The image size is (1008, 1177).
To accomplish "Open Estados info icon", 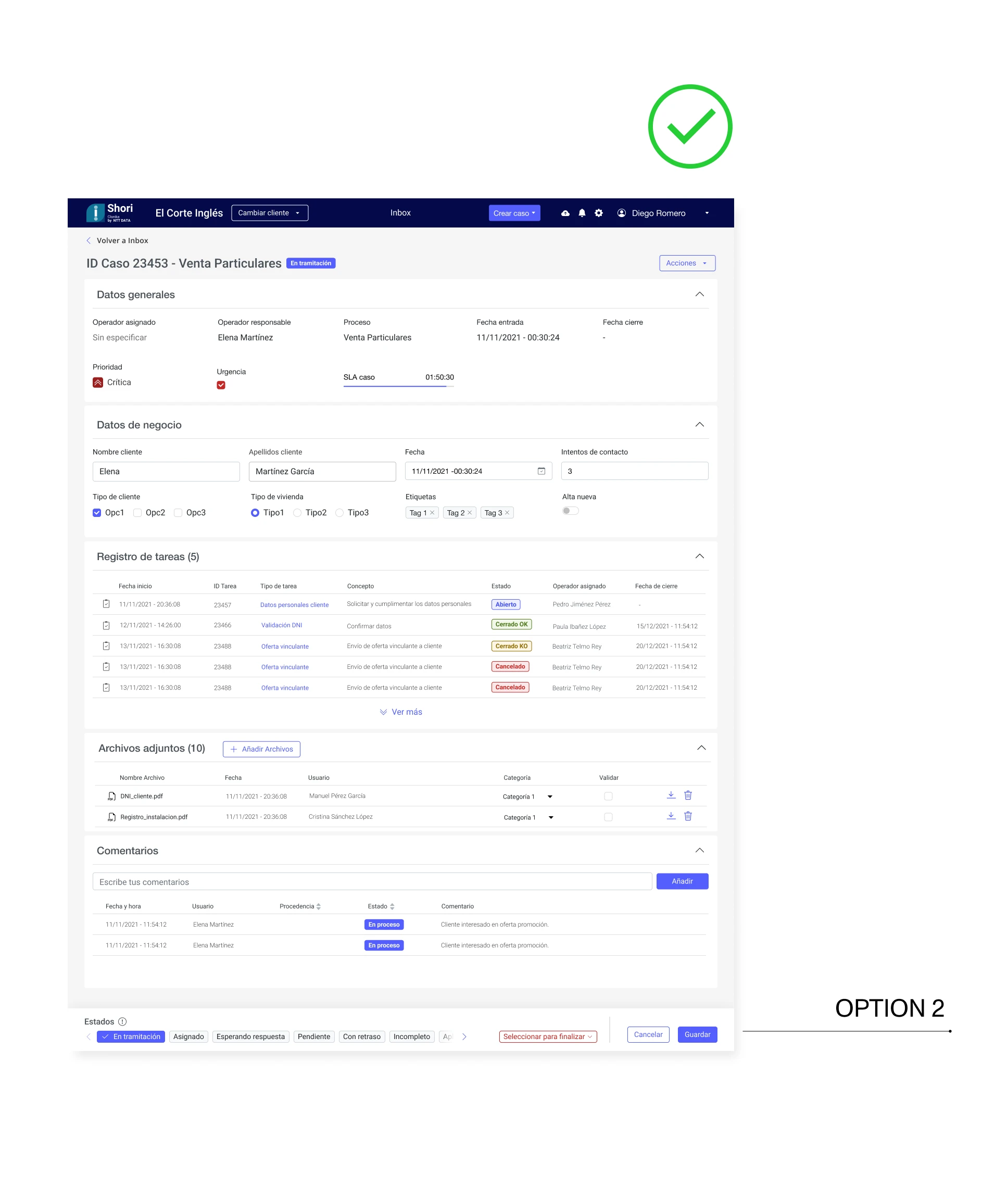I will pos(122,1021).
